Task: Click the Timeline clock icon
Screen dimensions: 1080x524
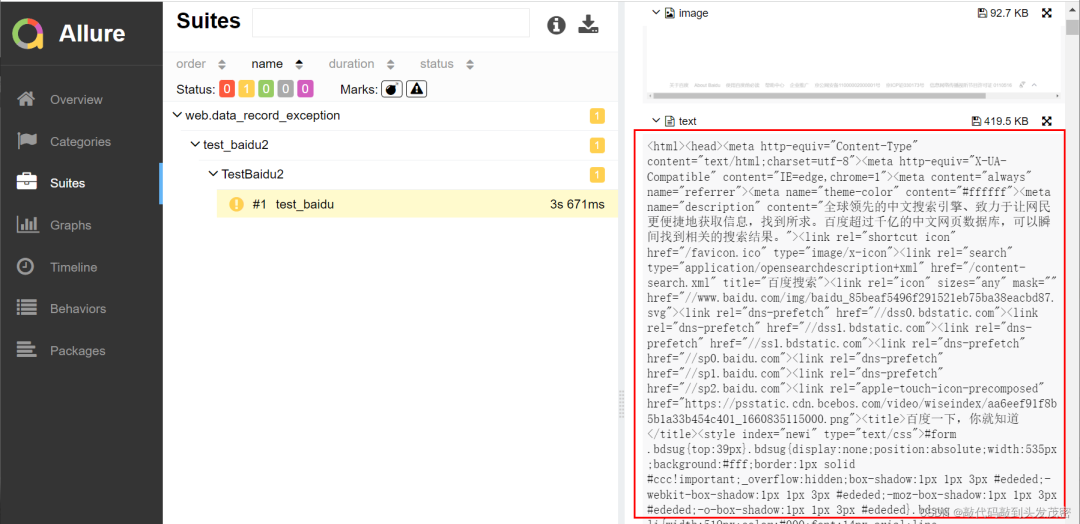Action: point(26,266)
